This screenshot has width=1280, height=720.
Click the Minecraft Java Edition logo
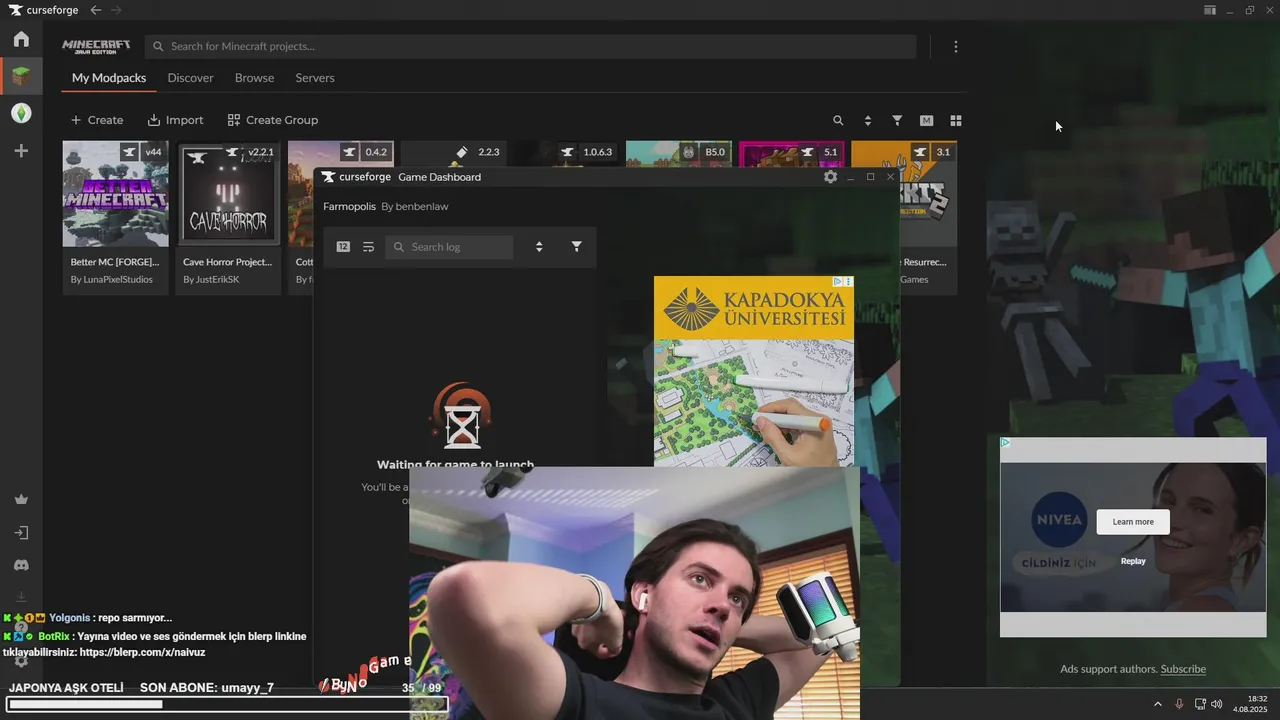(96, 47)
